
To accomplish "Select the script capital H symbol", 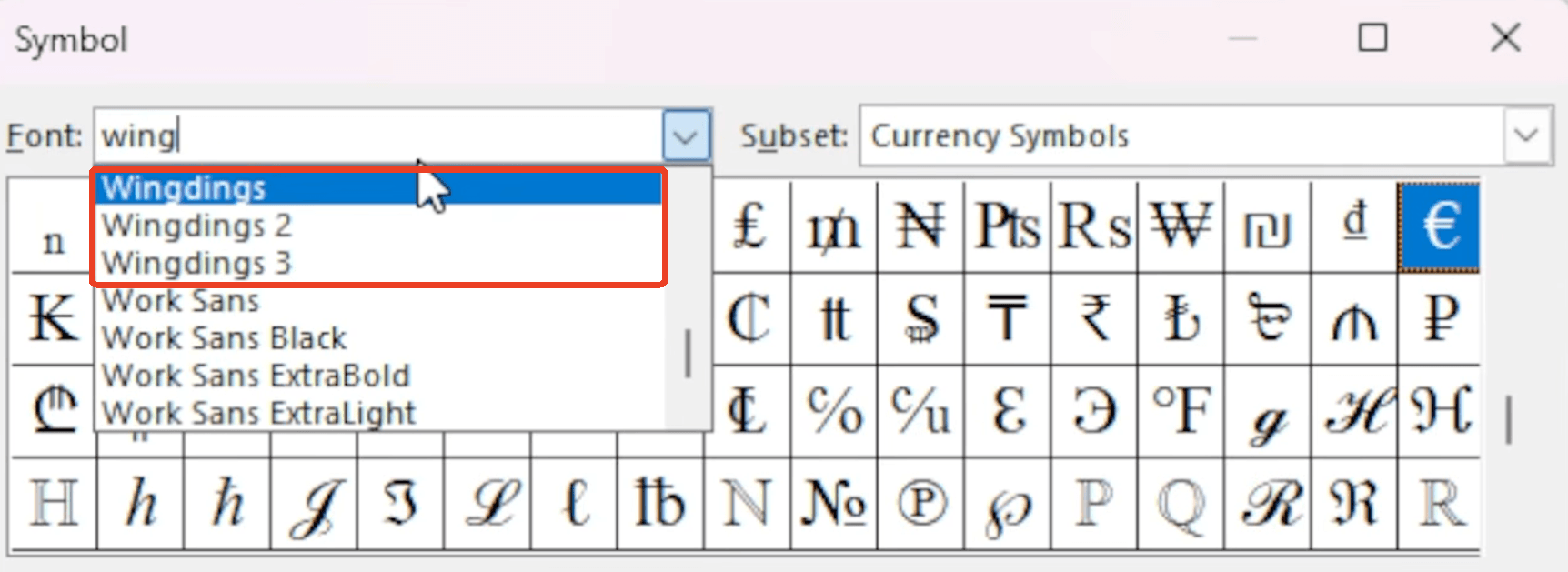I will tap(1354, 412).
